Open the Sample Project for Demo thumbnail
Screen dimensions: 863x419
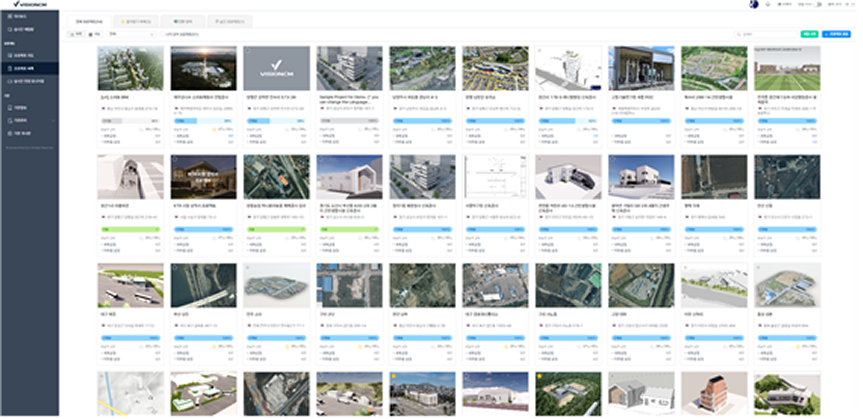tap(349, 68)
